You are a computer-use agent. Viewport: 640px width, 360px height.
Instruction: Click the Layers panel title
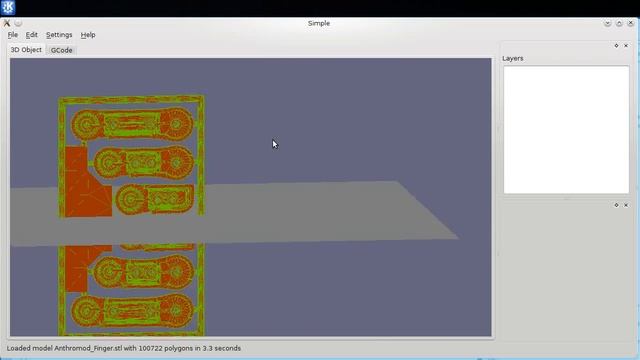(x=513, y=58)
